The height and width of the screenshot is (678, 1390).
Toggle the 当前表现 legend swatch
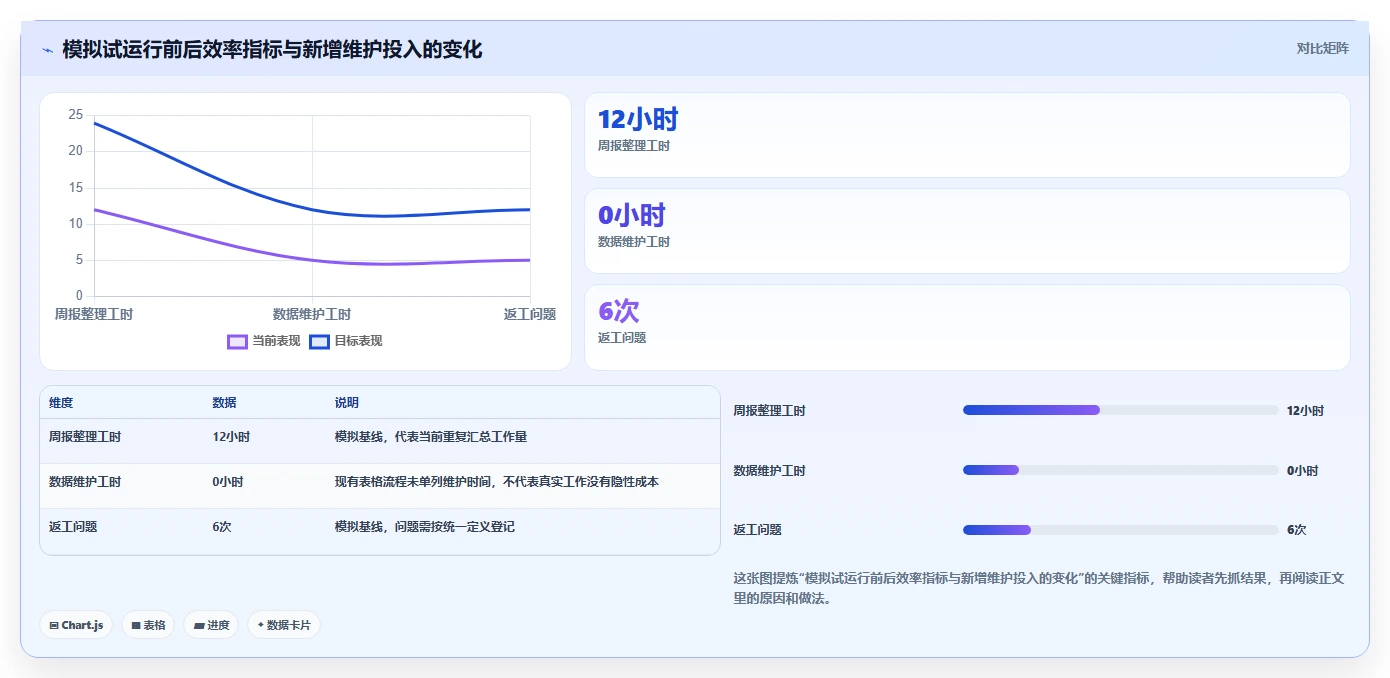click(237, 341)
